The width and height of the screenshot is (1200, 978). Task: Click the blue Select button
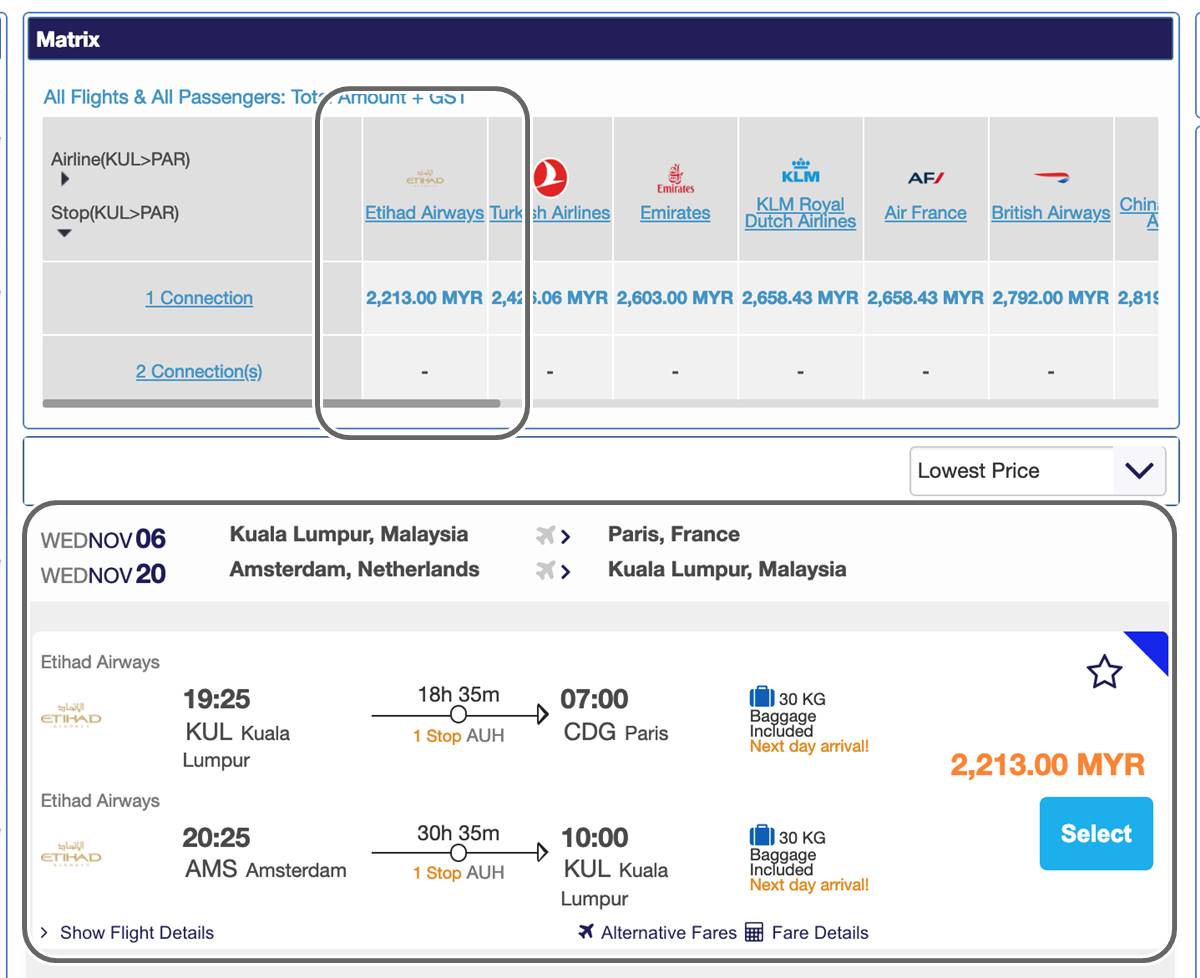[1096, 834]
